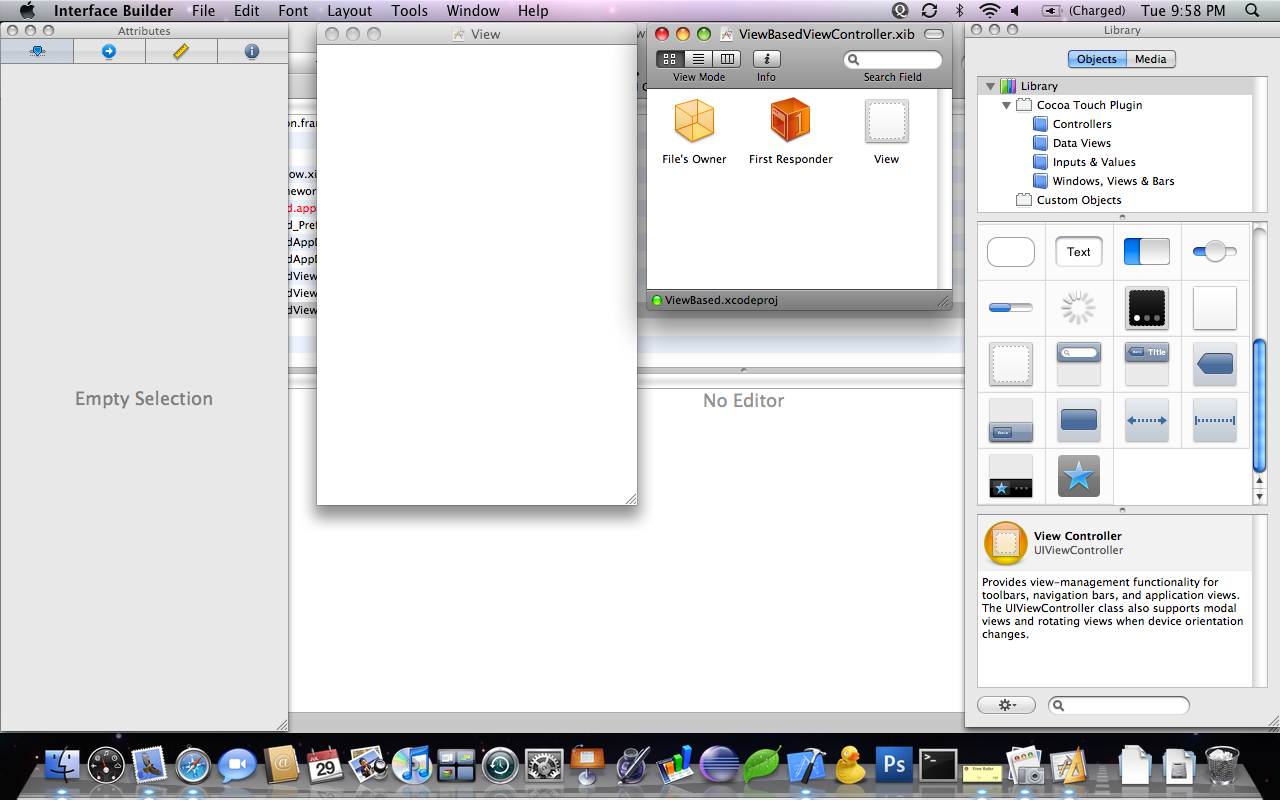This screenshot has width=1280, height=800.
Task: Switch xib window to column view mode
Action: click(726, 59)
